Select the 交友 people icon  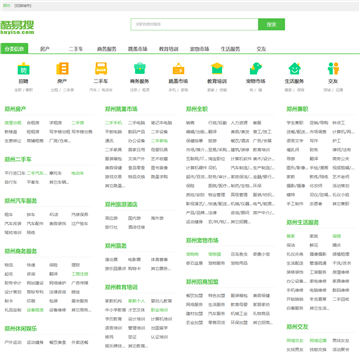pyautogui.click(x=333, y=68)
